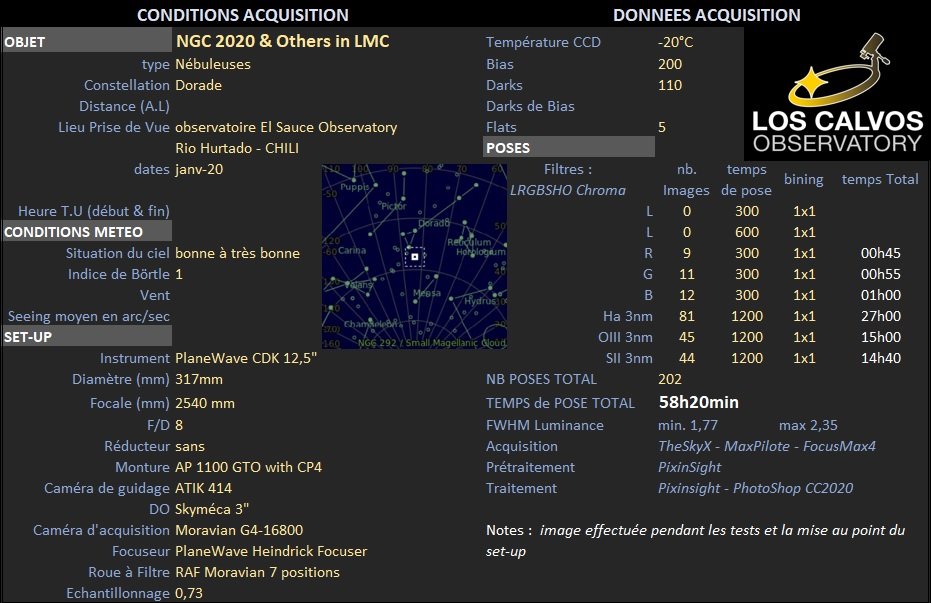The width and height of the screenshot is (931, 603).
Task: Click 'LRGBSHO Chroma' filter label
Action: (568, 190)
